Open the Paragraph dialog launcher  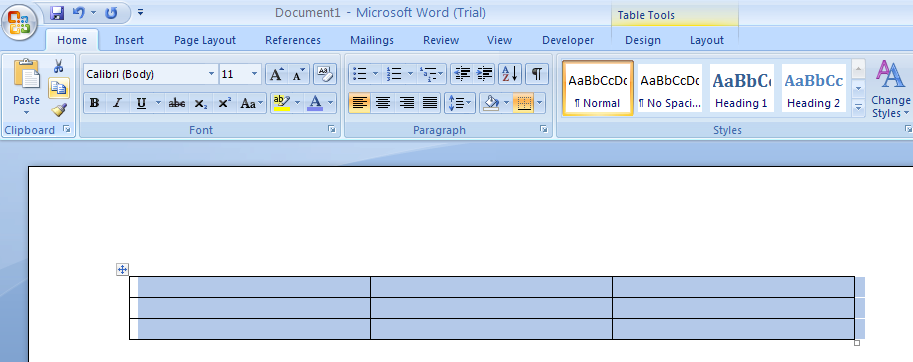tap(544, 130)
